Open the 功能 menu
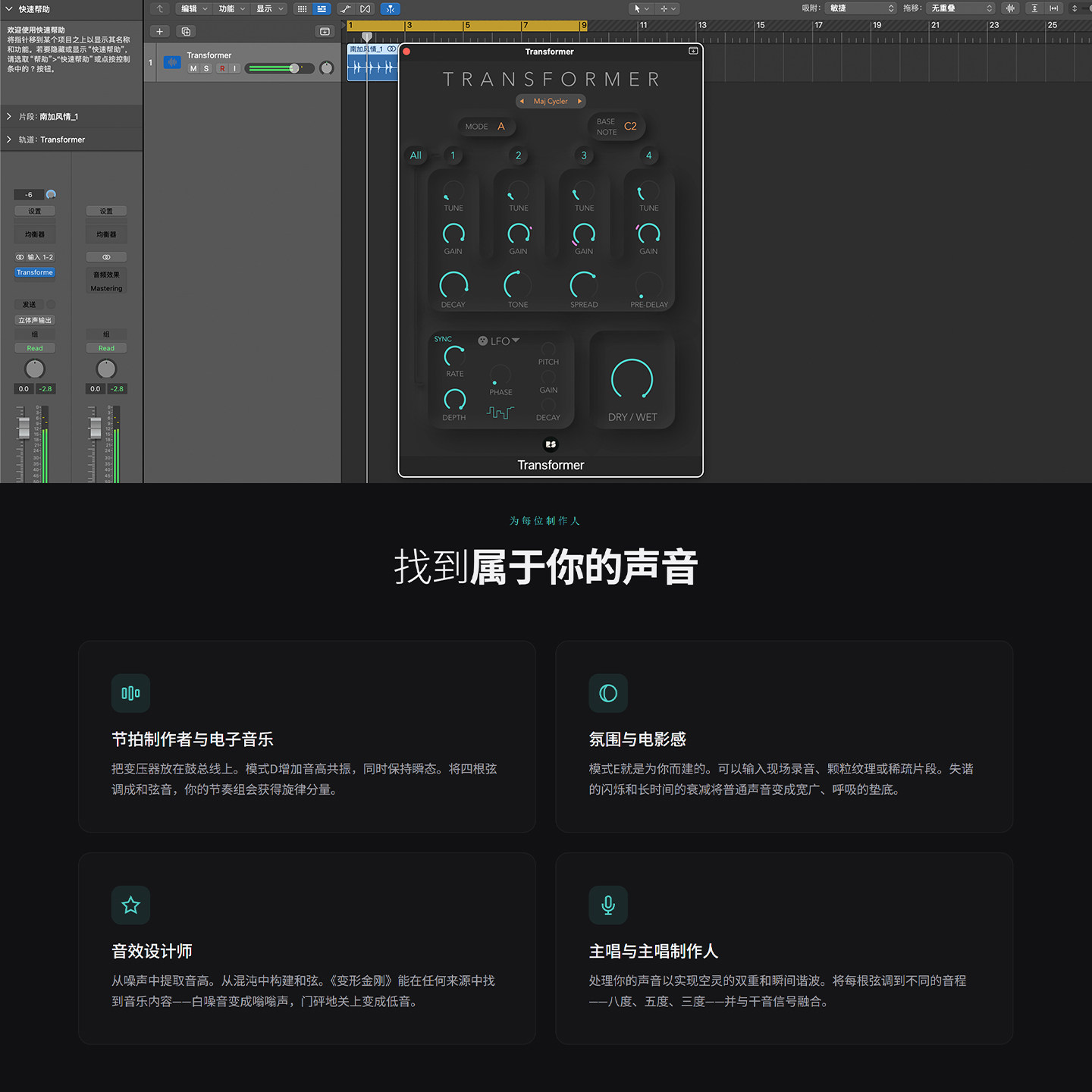 pos(232,9)
